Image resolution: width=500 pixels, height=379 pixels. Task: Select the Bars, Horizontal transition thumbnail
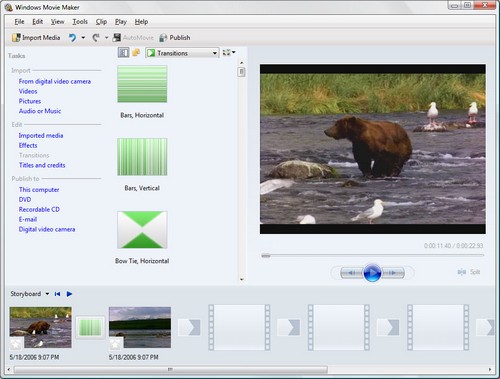(142, 84)
